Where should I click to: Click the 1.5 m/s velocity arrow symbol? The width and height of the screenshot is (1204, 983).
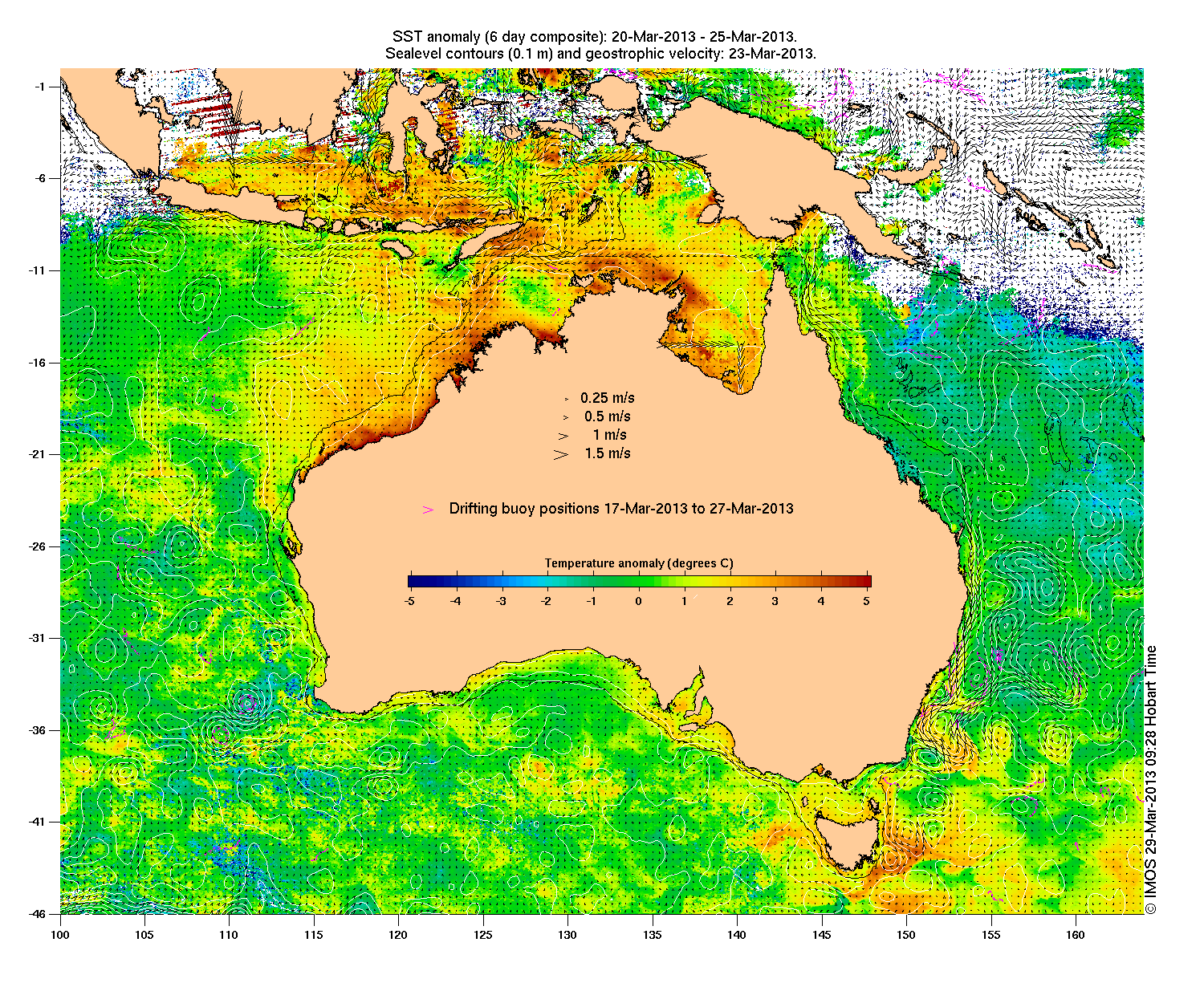561,454
